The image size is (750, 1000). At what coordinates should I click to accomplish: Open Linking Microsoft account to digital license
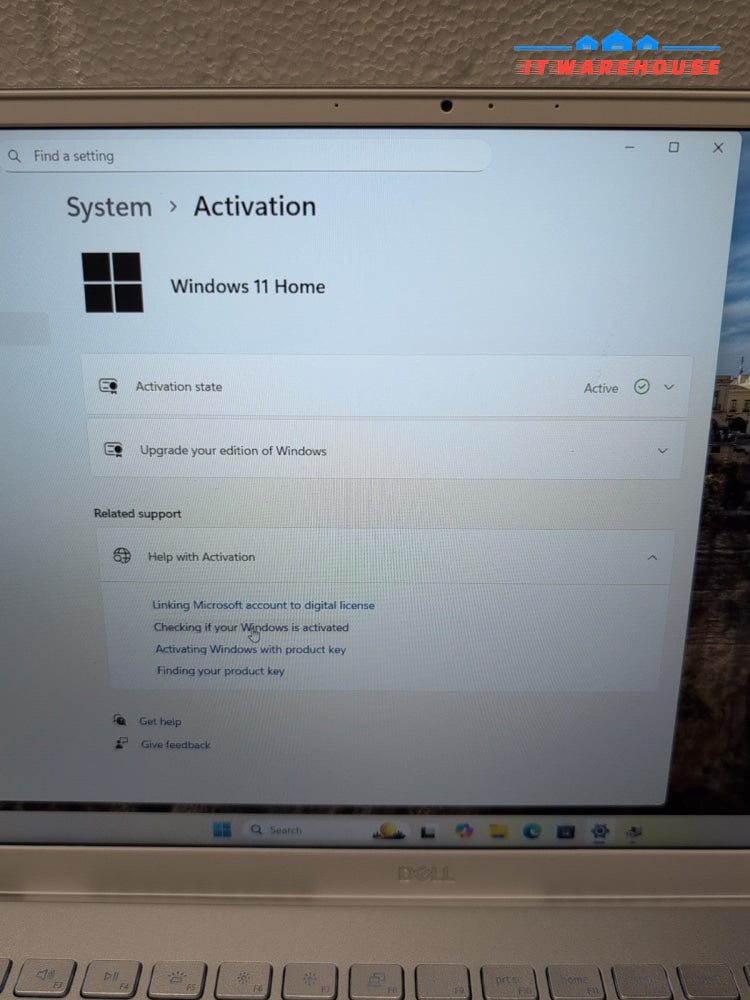(x=263, y=605)
